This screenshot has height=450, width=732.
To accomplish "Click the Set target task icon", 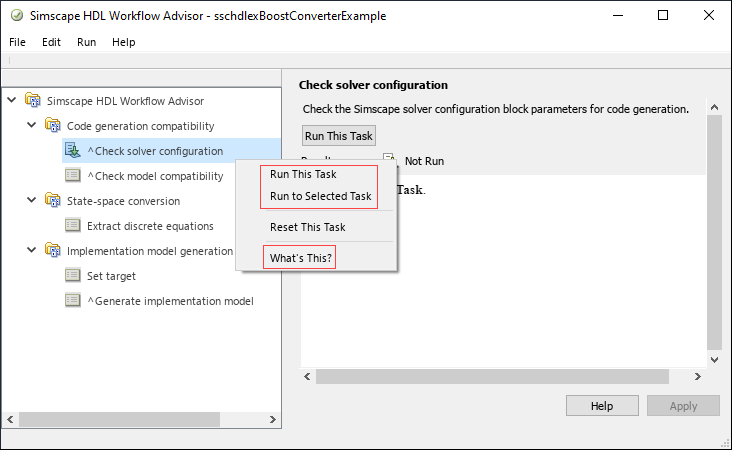I will tap(73, 276).
